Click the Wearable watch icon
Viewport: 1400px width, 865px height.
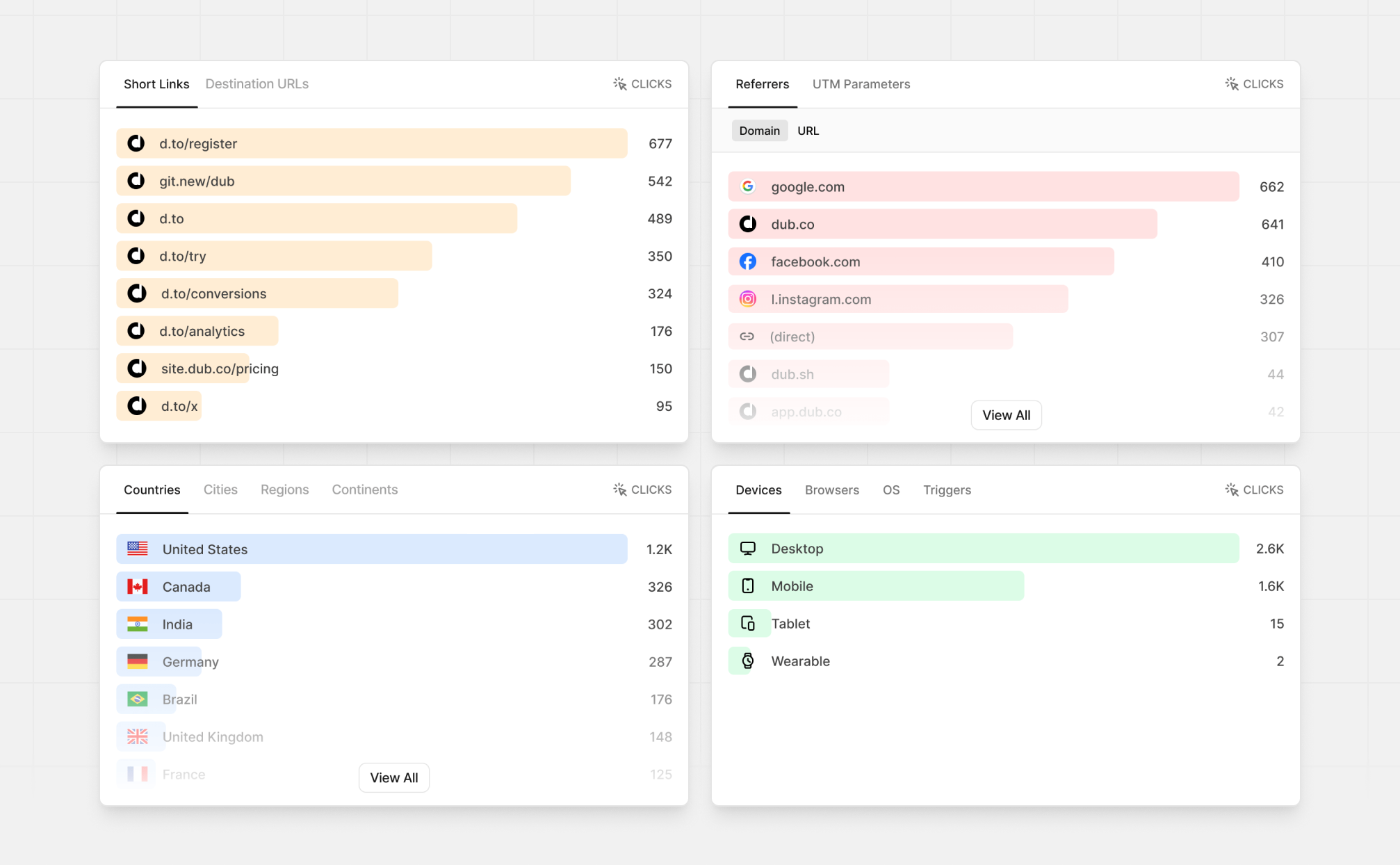point(747,661)
